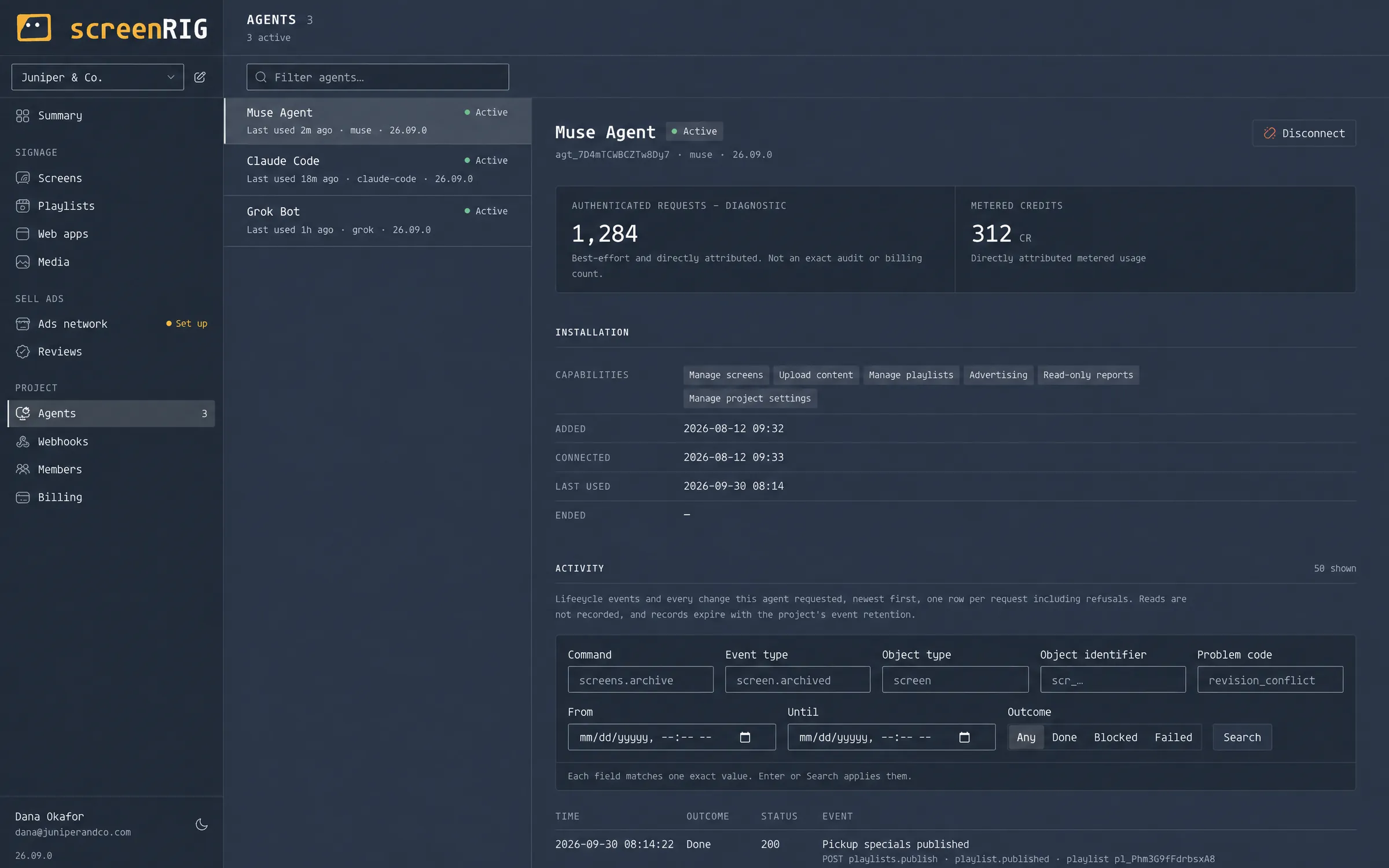The image size is (1389, 868).
Task: Click the Problem code filter field
Action: click(1270, 680)
